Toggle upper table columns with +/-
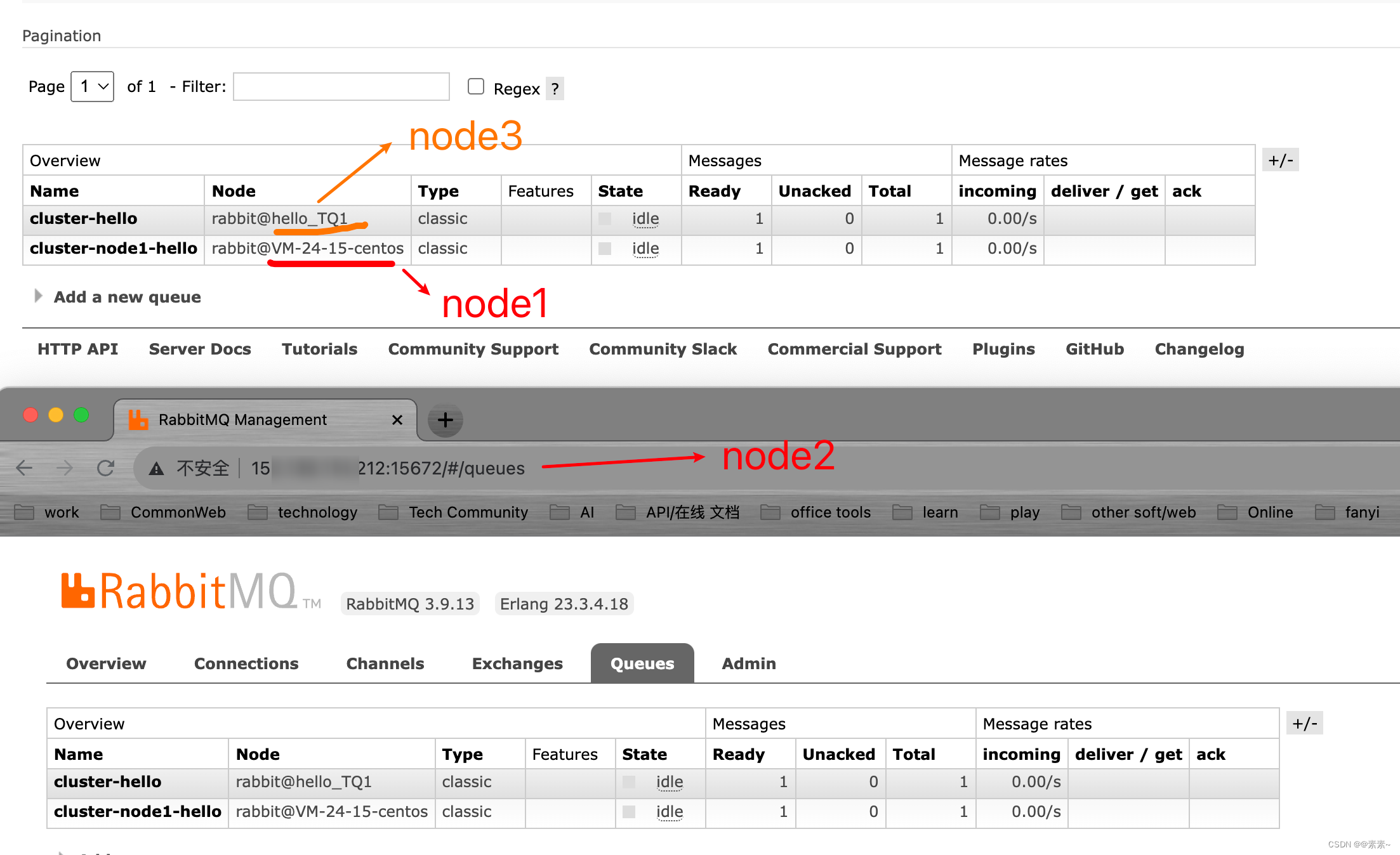This screenshot has height=855, width=1400. (x=1280, y=160)
